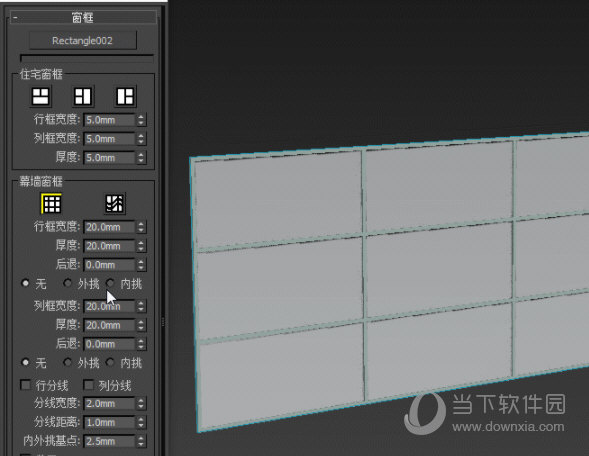The width and height of the screenshot is (589, 456).
Task: Select third 住宅窗框 layout icon
Action: coord(125,96)
